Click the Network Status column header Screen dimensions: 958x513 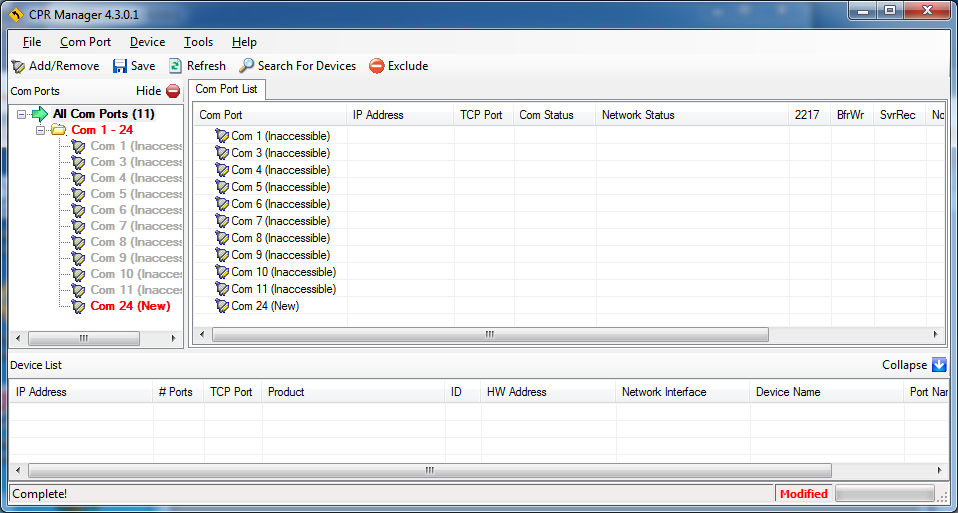[x=692, y=115]
